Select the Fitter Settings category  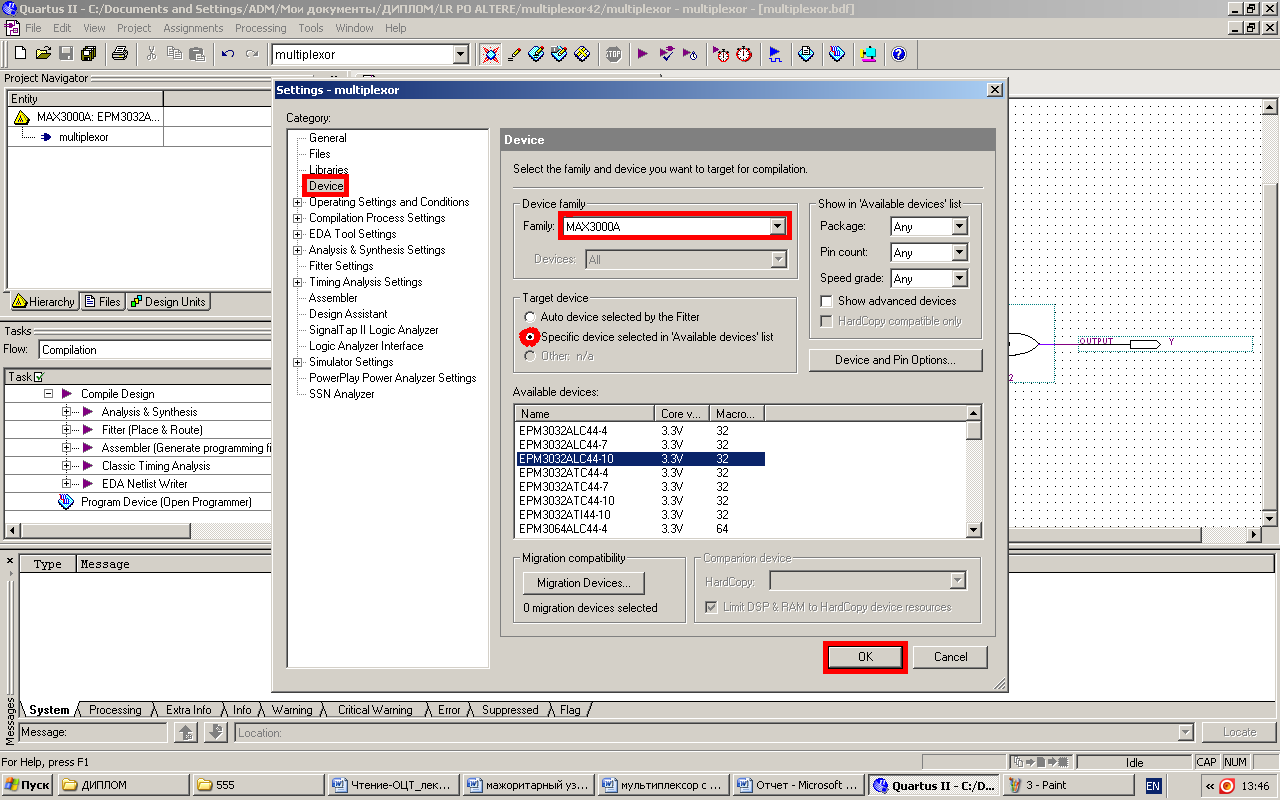[x=341, y=266]
